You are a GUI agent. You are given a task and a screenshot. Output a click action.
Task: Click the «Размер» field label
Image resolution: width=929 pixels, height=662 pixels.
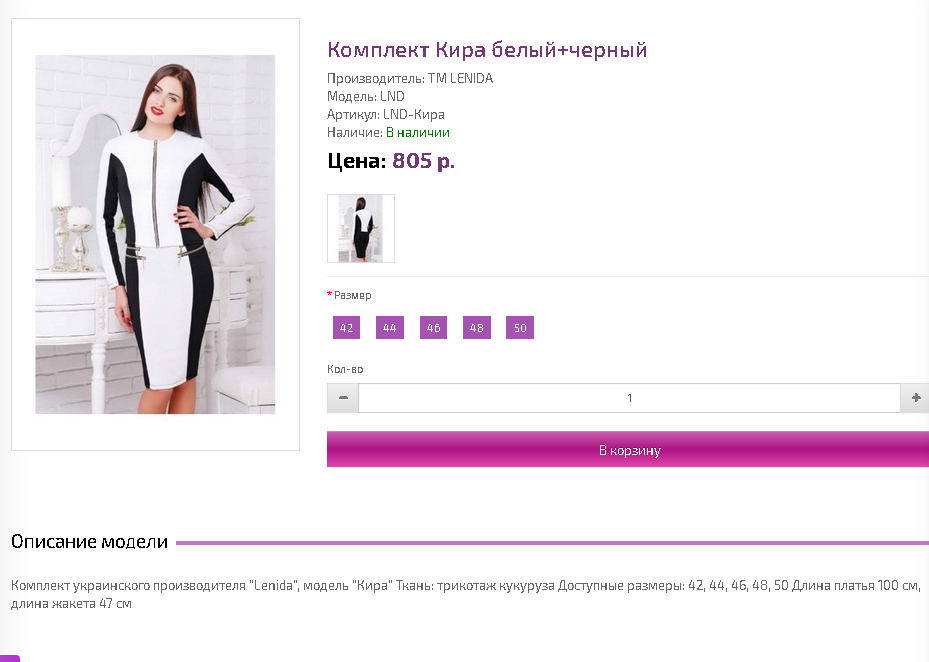352,295
